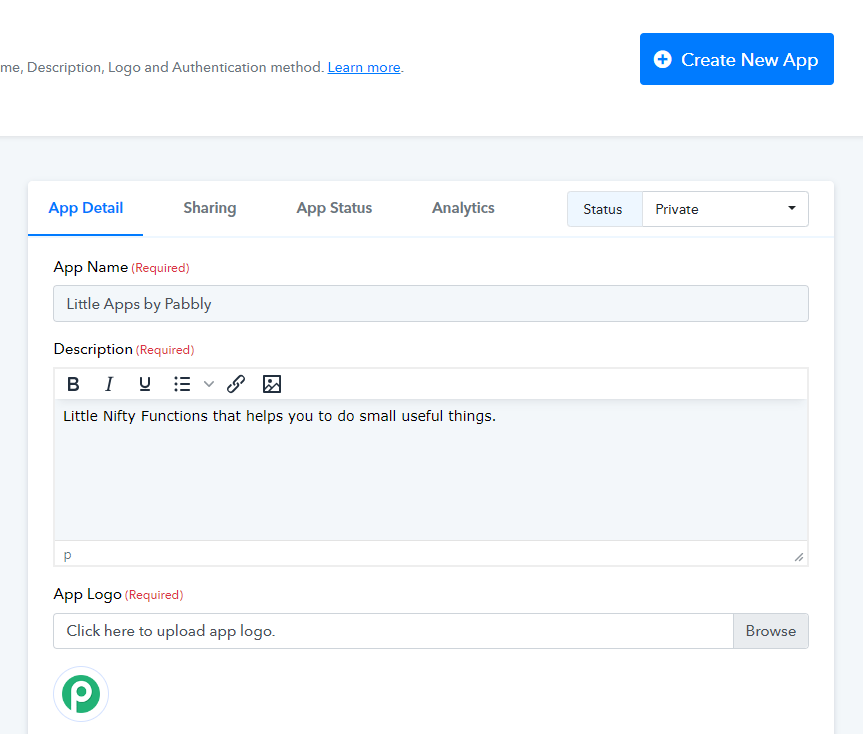Click the App Name input field
Screen dimensions: 863x734
coord(431,304)
